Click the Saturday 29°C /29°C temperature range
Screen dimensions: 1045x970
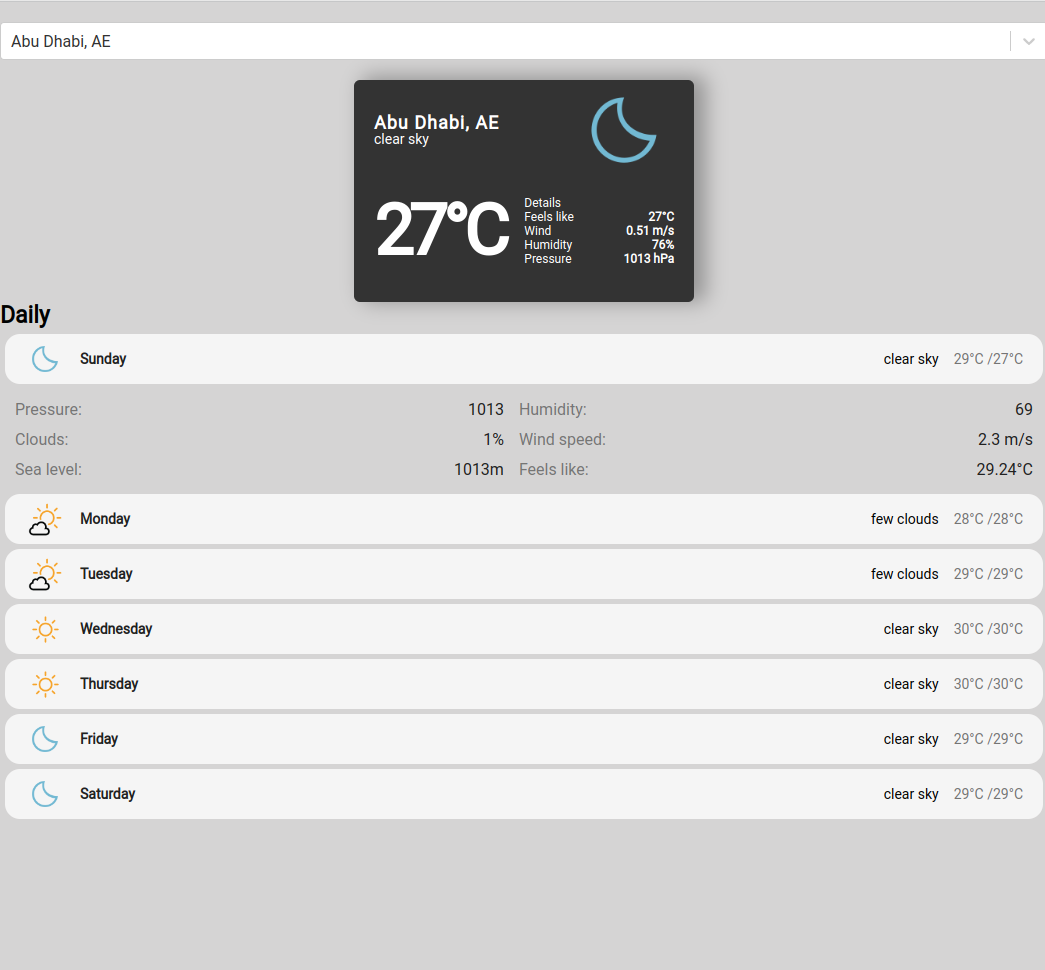pos(988,794)
